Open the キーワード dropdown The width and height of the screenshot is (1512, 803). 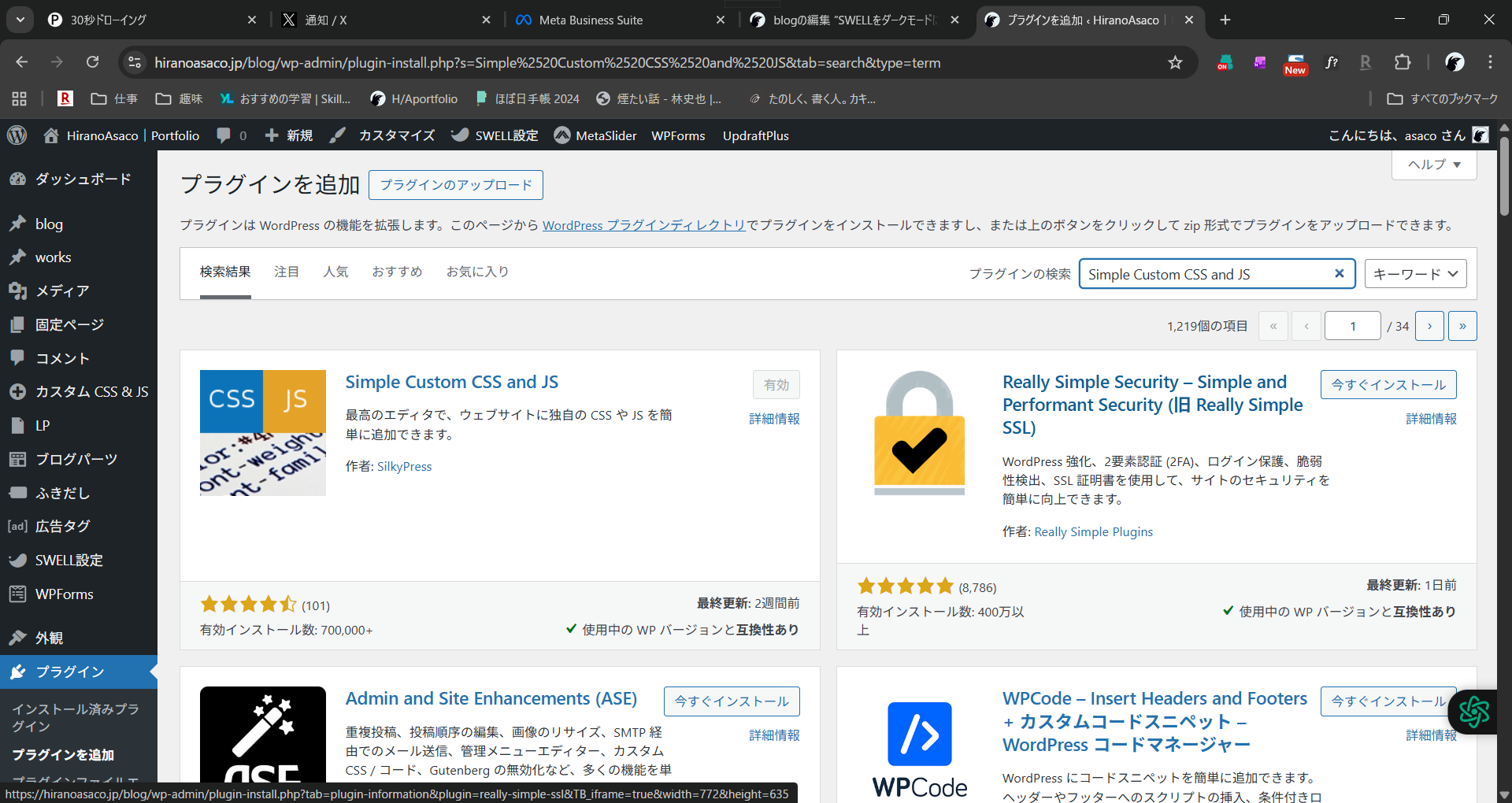pyautogui.click(x=1415, y=274)
